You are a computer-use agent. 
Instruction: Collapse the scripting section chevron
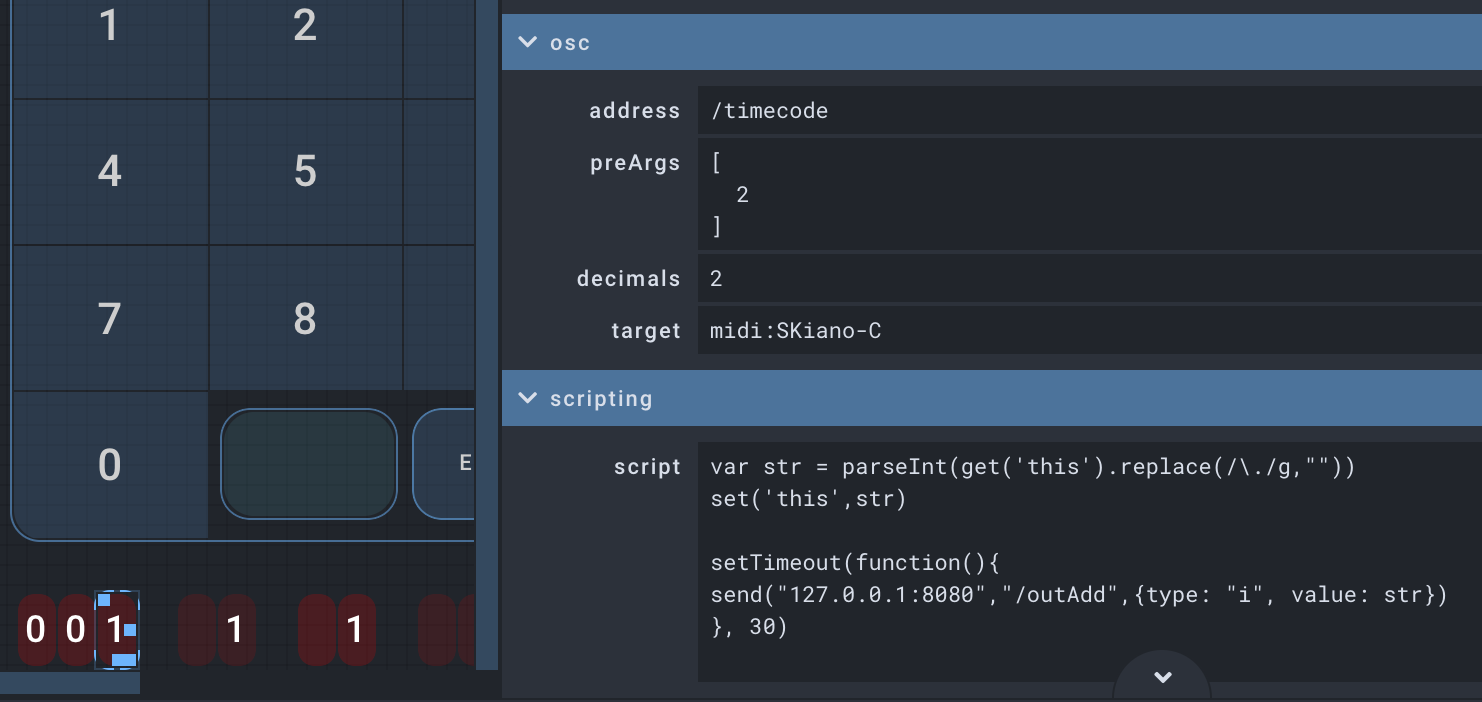[527, 399]
